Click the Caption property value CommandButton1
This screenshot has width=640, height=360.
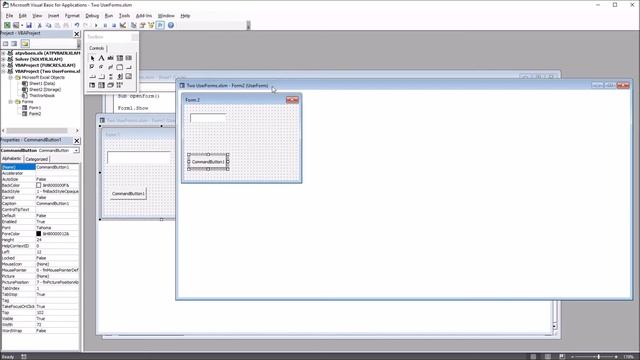click(x=58, y=203)
